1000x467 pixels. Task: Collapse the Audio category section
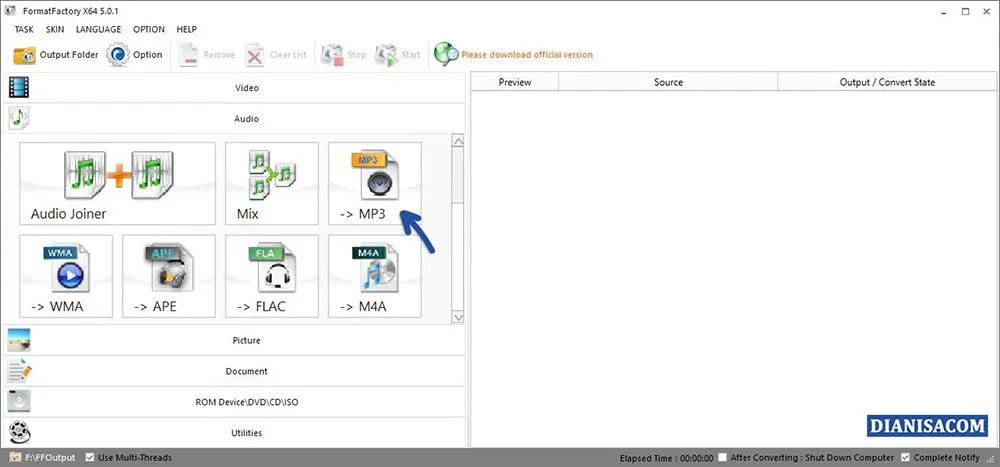(x=235, y=119)
